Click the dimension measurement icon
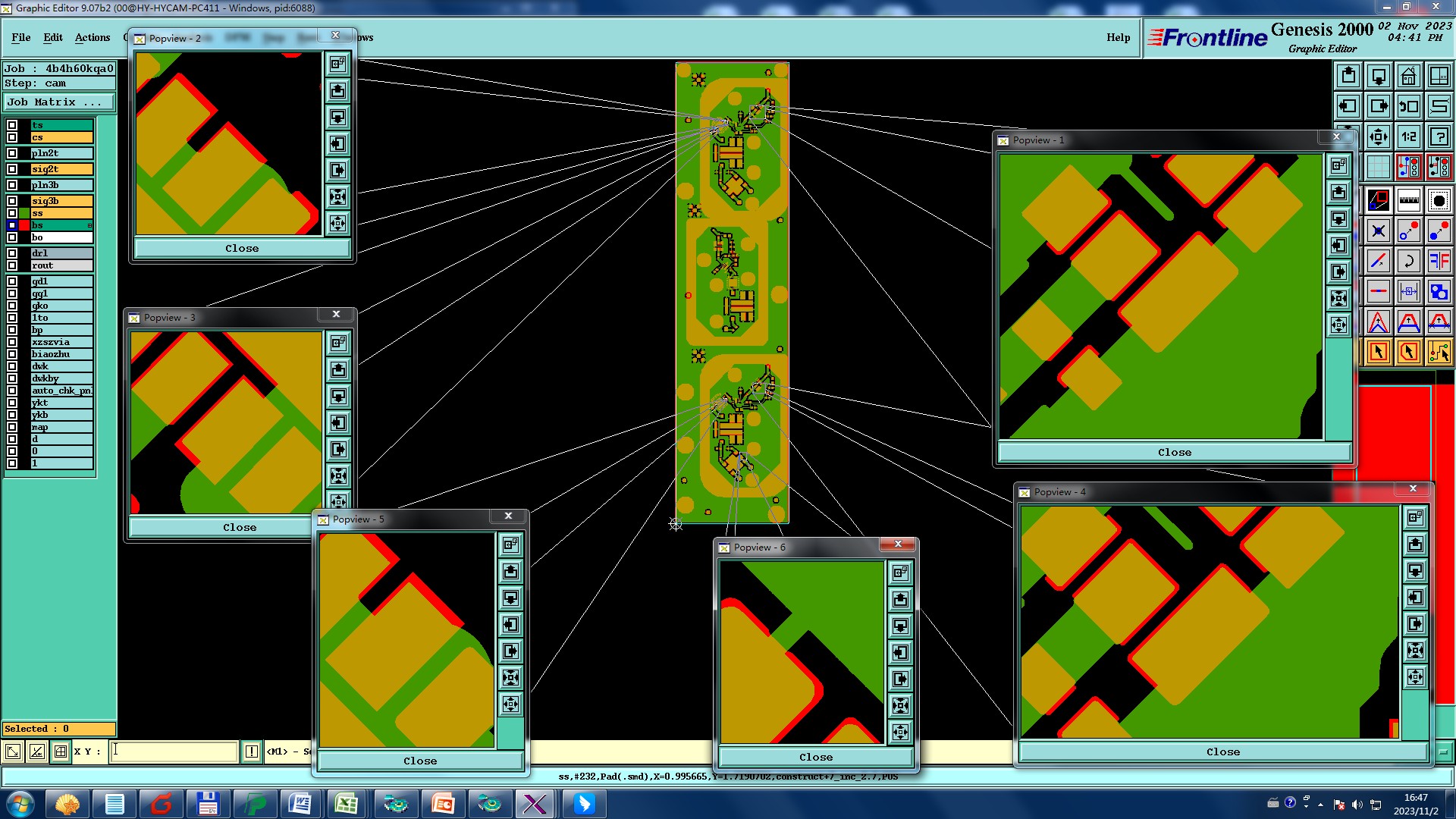 (1409, 291)
